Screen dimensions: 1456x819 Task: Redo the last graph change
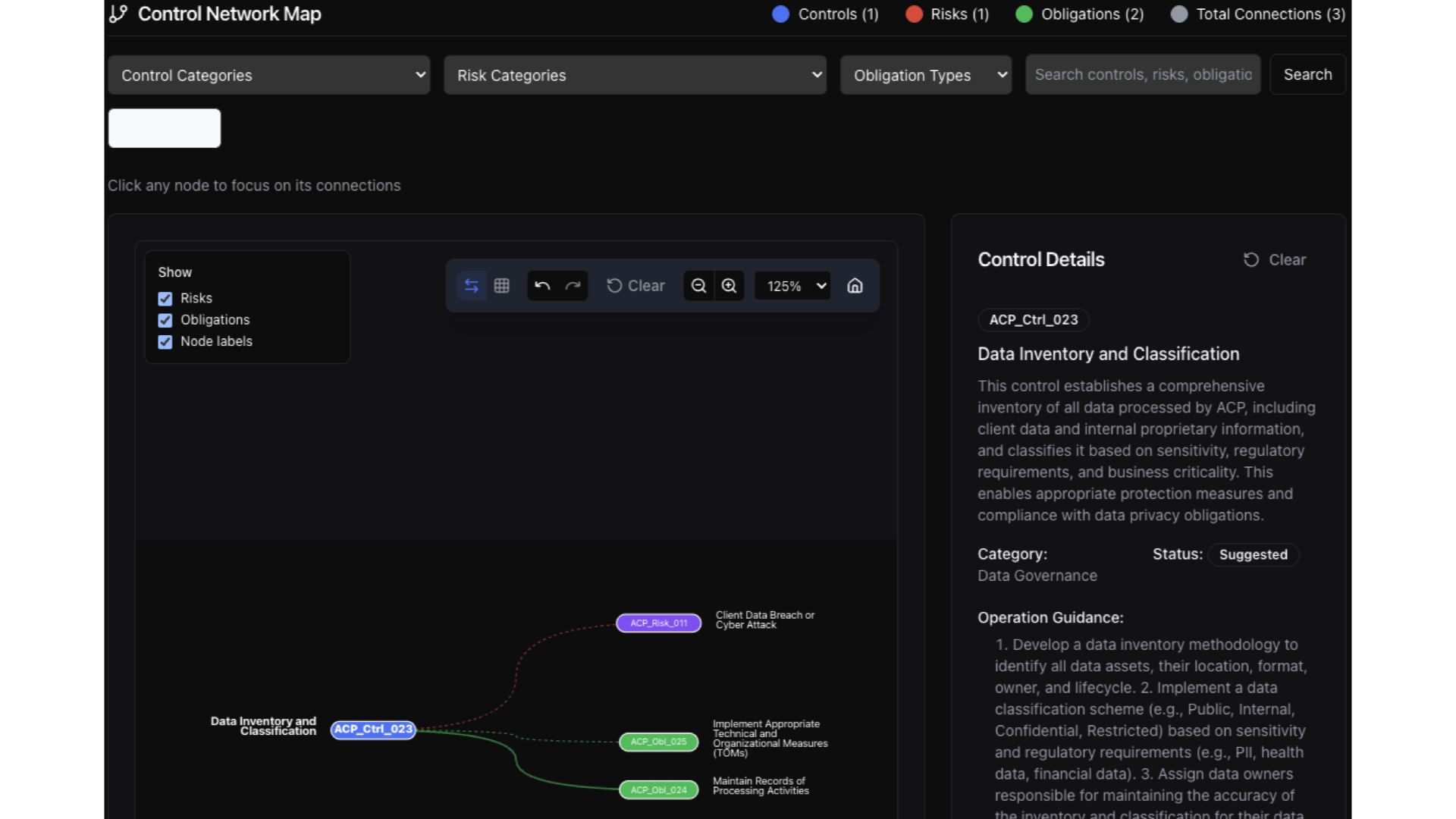573,286
